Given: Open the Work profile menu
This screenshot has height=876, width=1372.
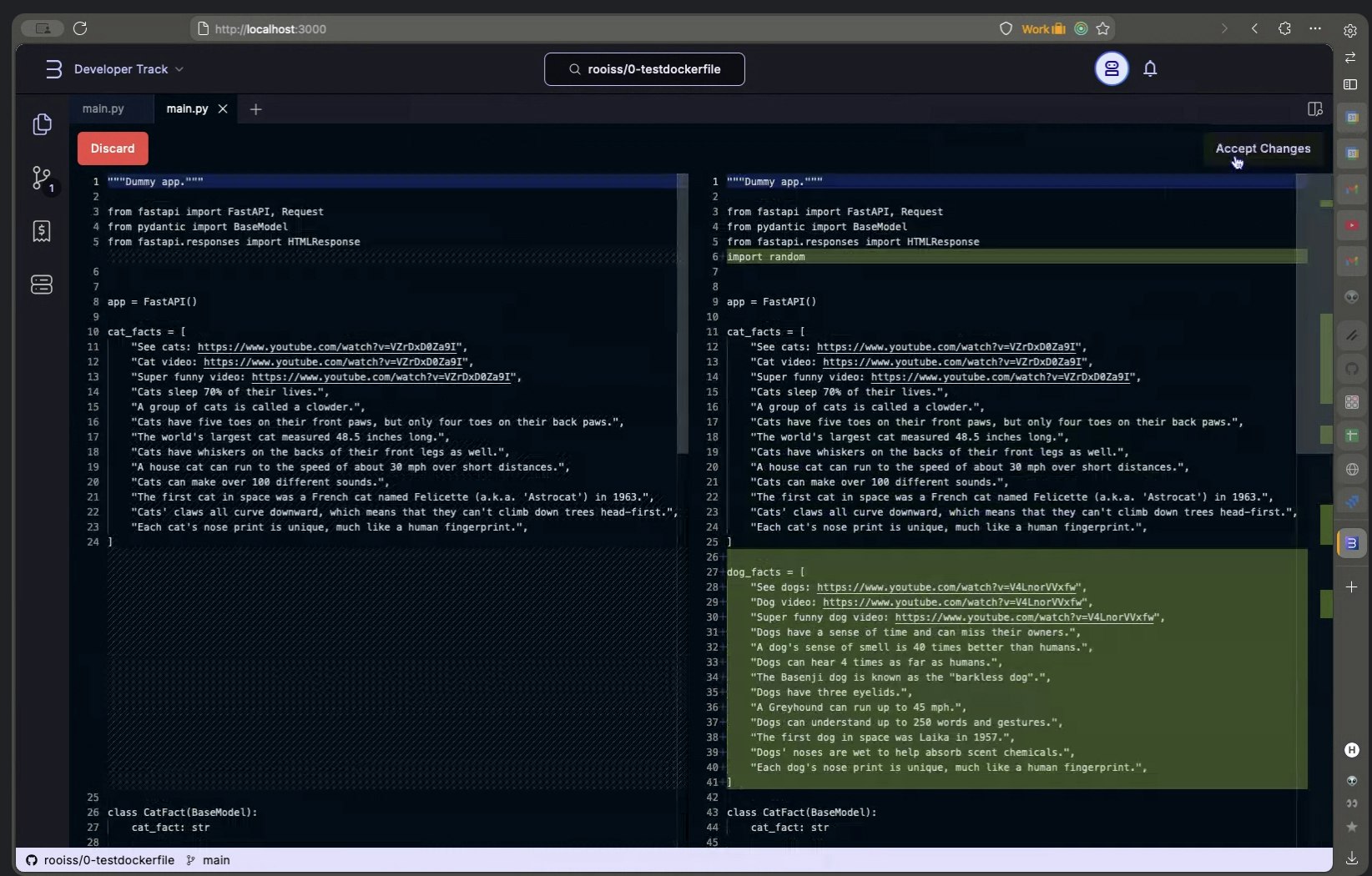Looking at the screenshot, I should tap(1043, 28).
